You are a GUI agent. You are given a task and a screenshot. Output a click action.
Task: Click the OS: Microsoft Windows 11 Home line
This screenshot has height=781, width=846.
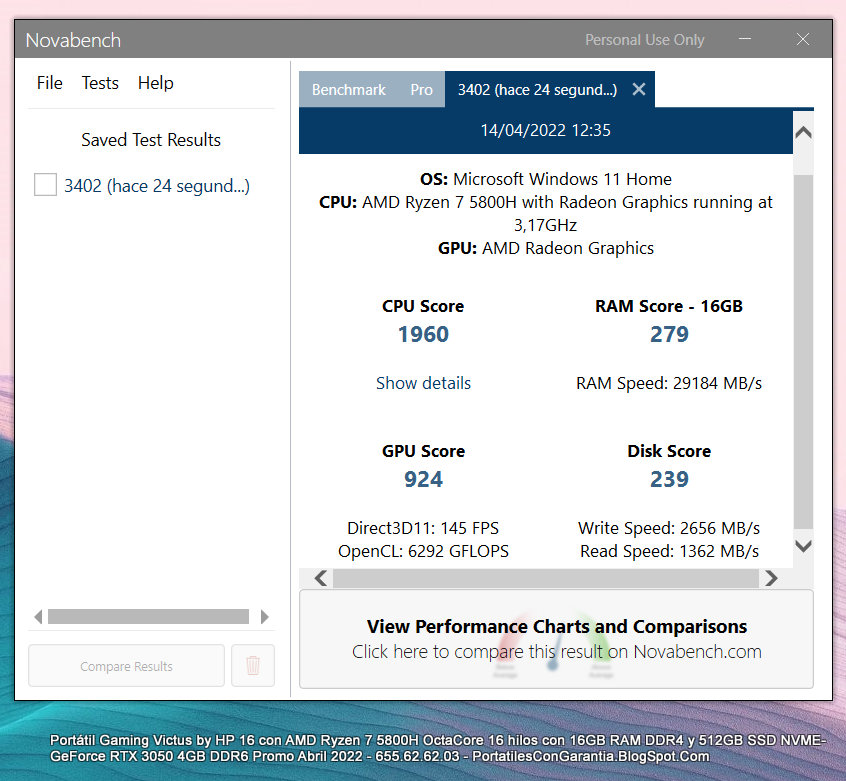coord(545,179)
